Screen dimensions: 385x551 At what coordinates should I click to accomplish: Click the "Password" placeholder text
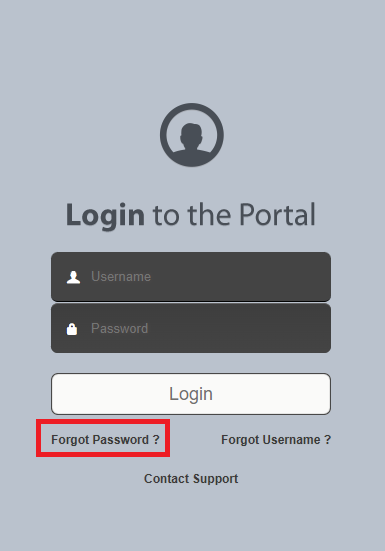119,329
